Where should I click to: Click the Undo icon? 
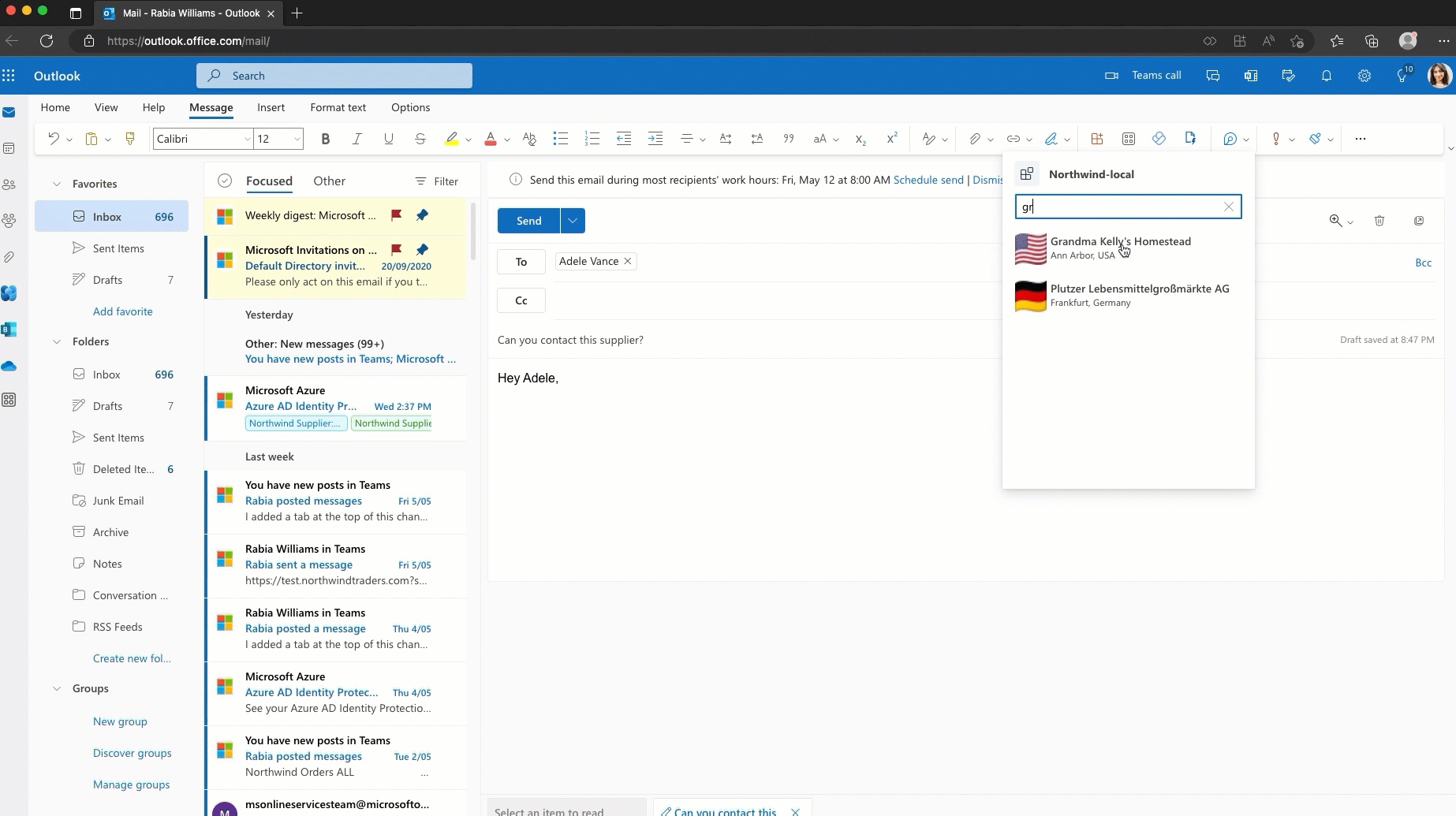(53, 139)
